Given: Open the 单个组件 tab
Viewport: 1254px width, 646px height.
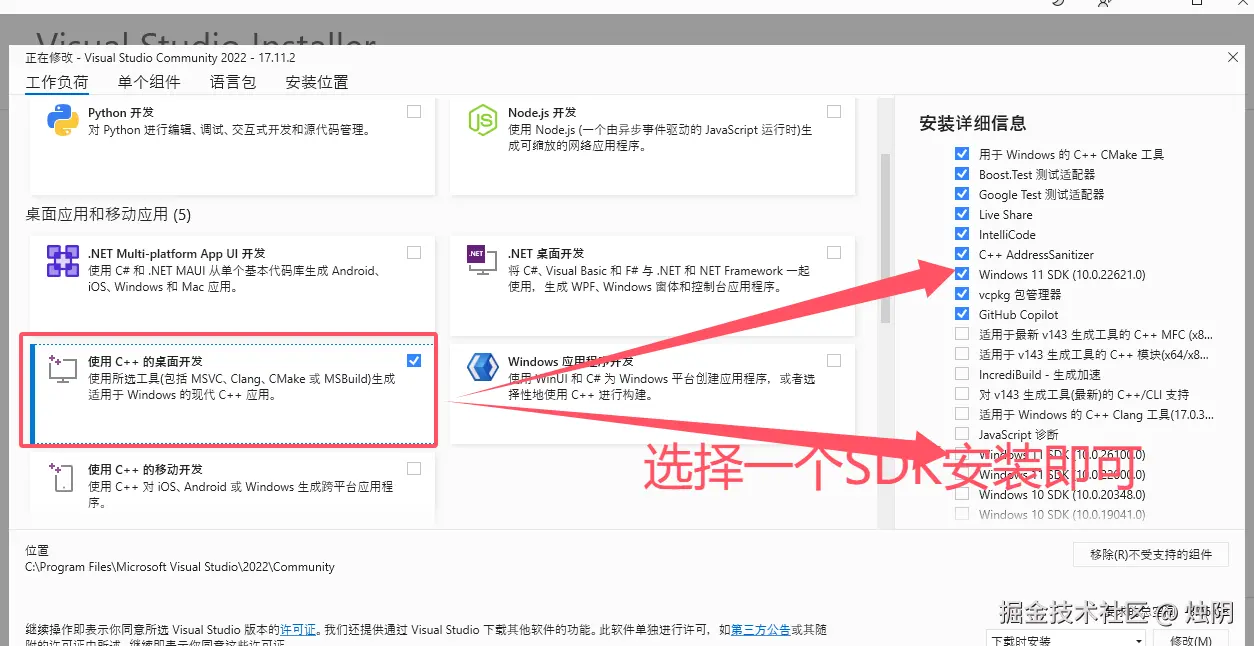Looking at the screenshot, I should [x=149, y=82].
